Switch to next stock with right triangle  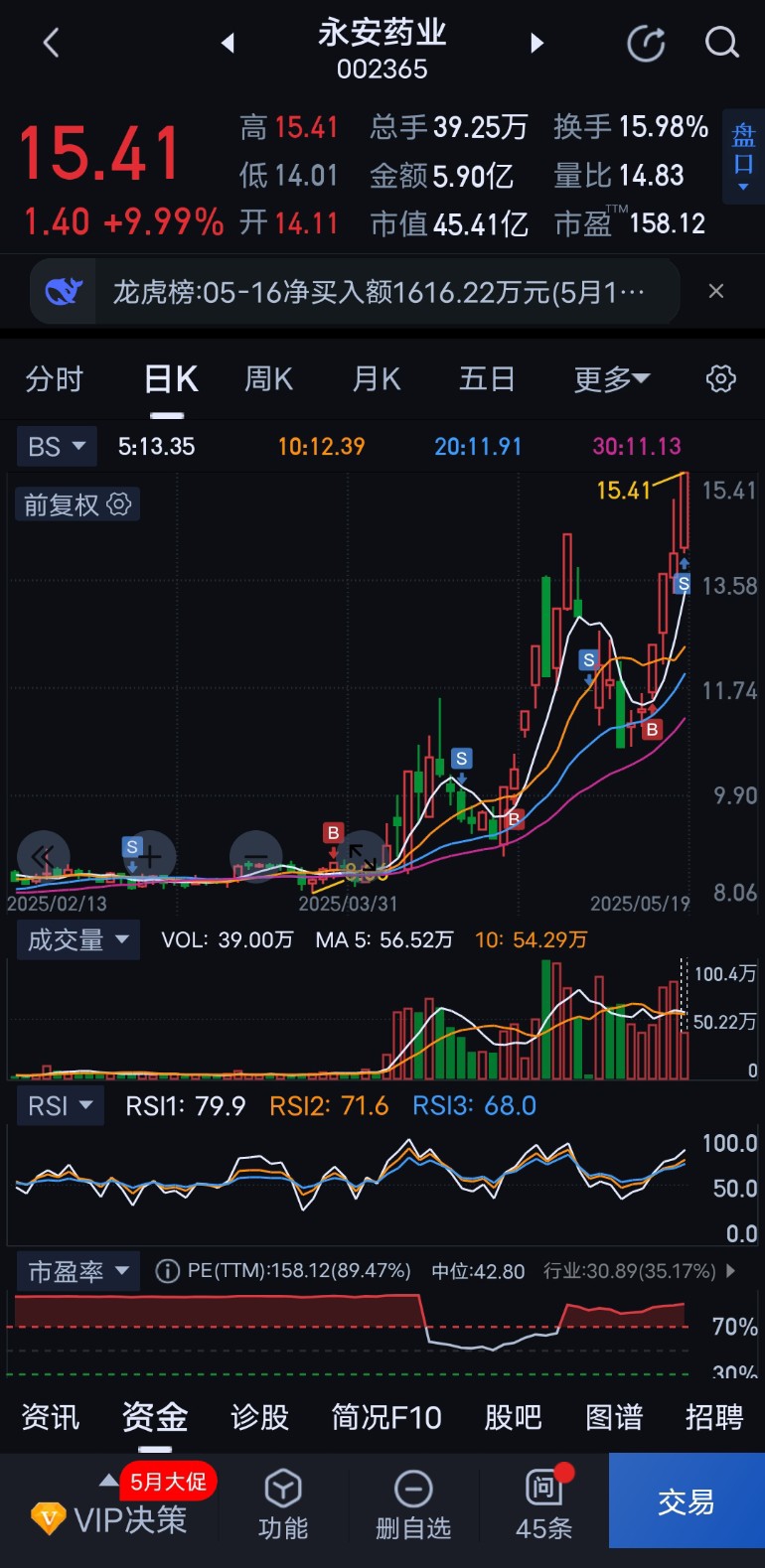point(537,43)
